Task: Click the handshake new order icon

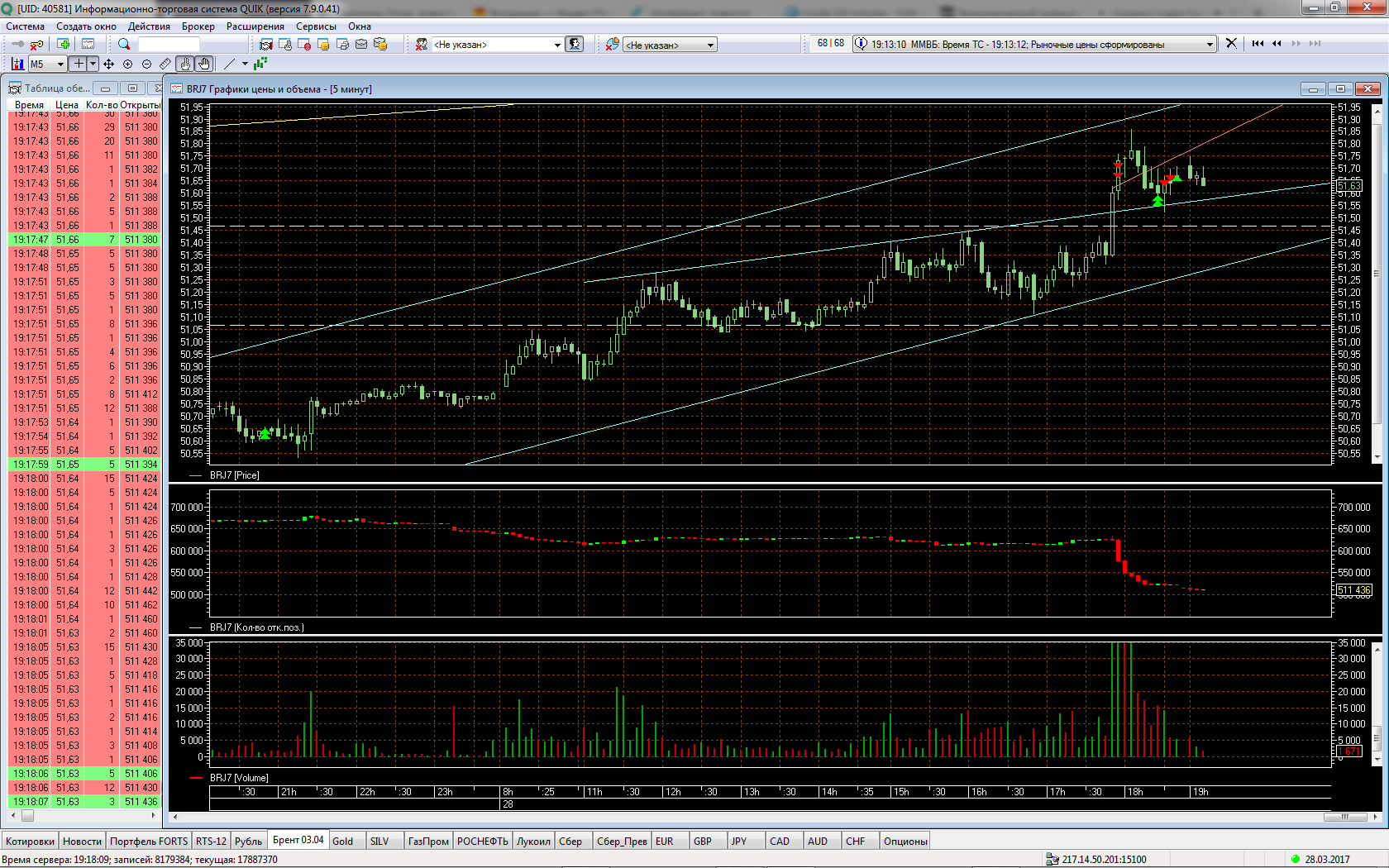Action: coord(266,44)
